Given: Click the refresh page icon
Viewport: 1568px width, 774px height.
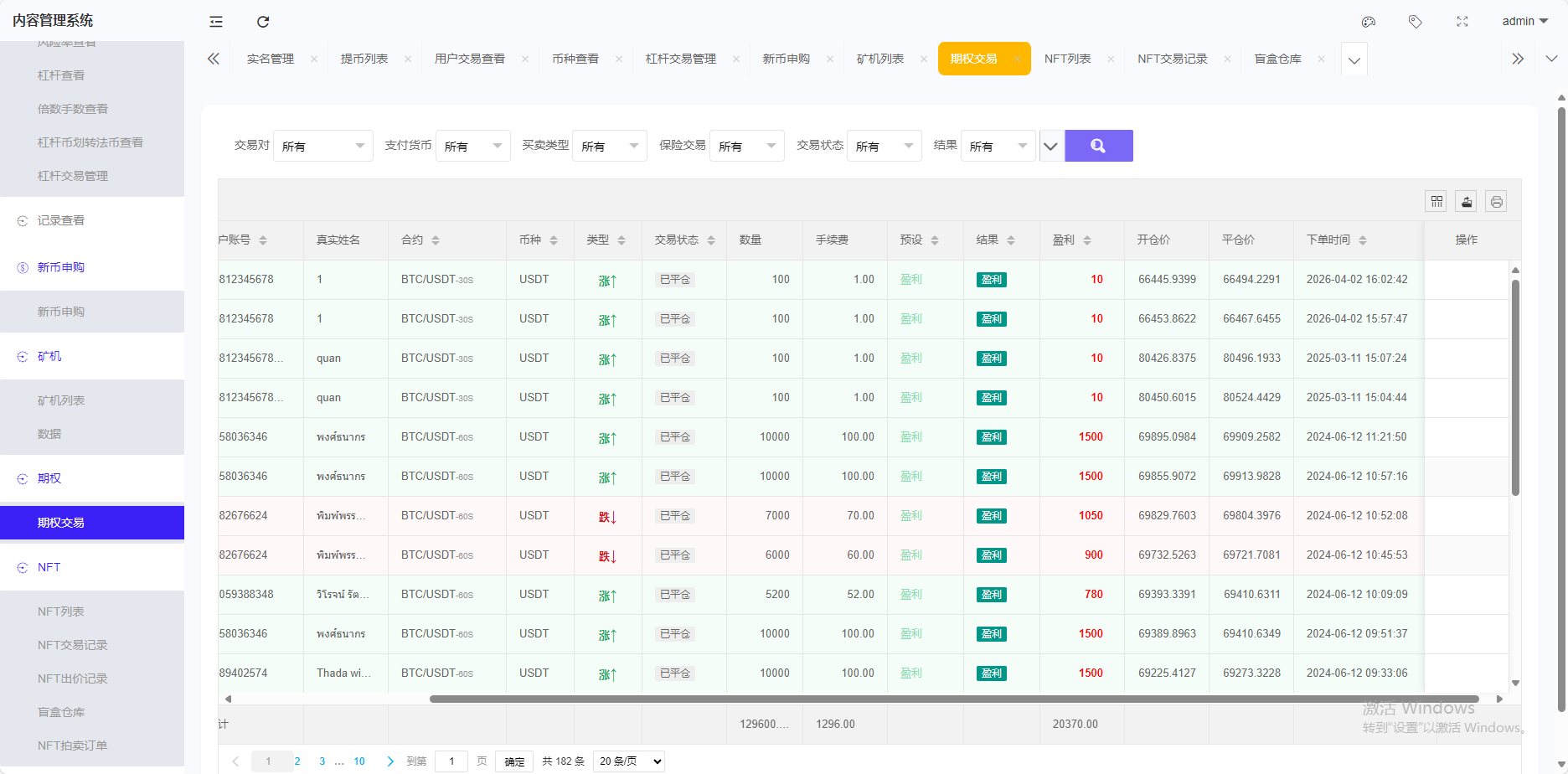Looking at the screenshot, I should [x=263, y=22].
